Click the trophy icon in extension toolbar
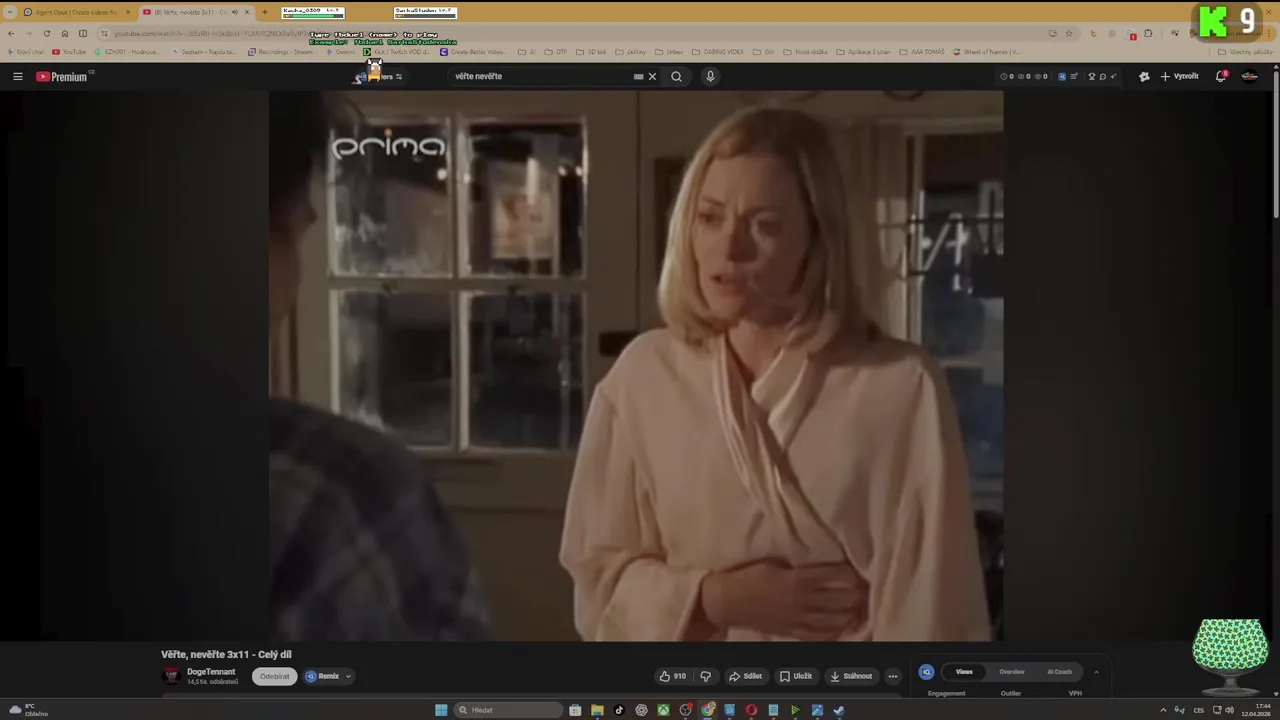 pyautogui.click(x=1092, y=76)
